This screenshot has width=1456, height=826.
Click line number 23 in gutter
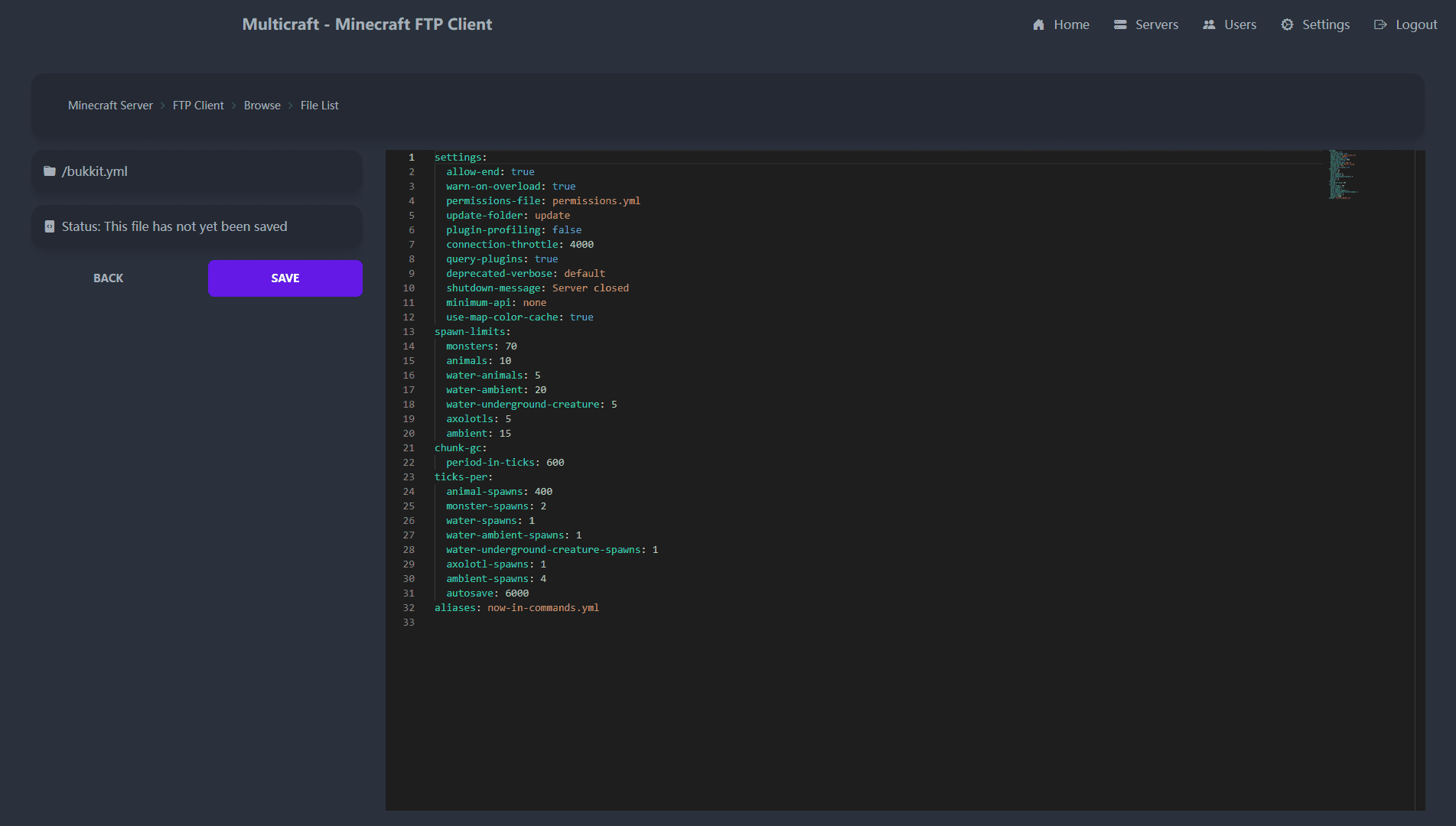pyautogui.click(x=409, y=477)
